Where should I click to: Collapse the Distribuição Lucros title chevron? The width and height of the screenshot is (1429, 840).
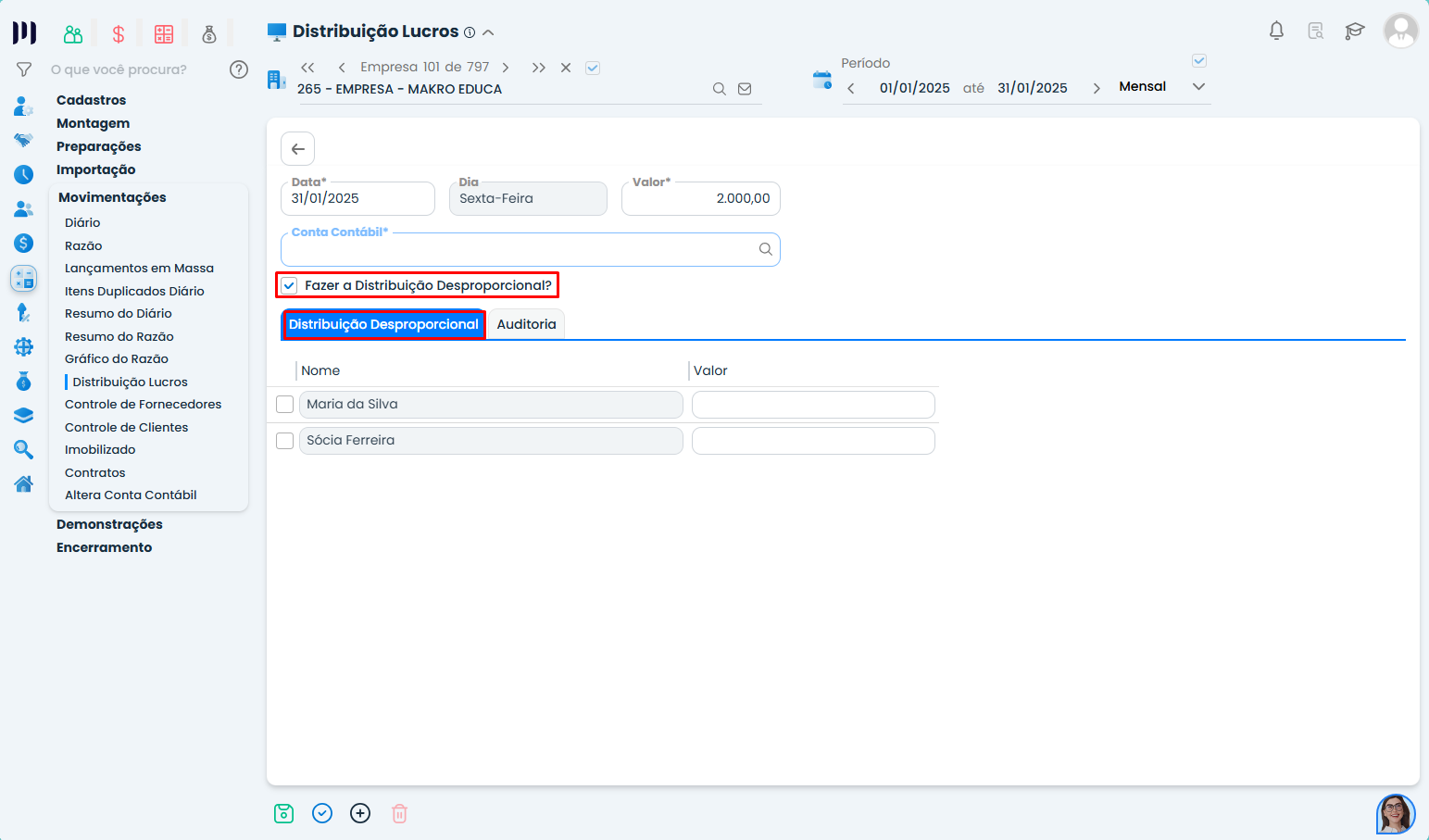point(488,32)
